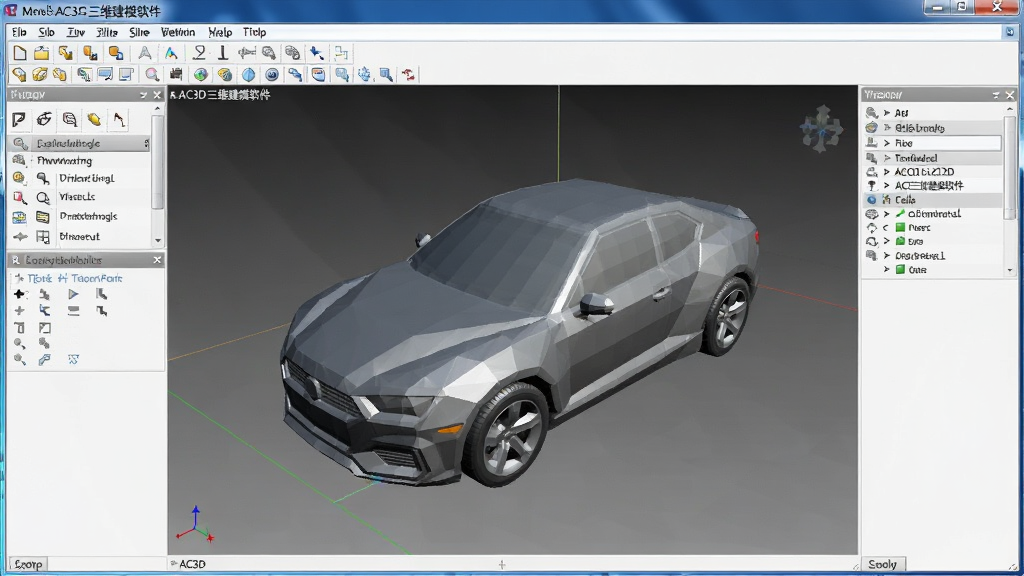Click the 'AC3D' label in bottom status bar

192,564
